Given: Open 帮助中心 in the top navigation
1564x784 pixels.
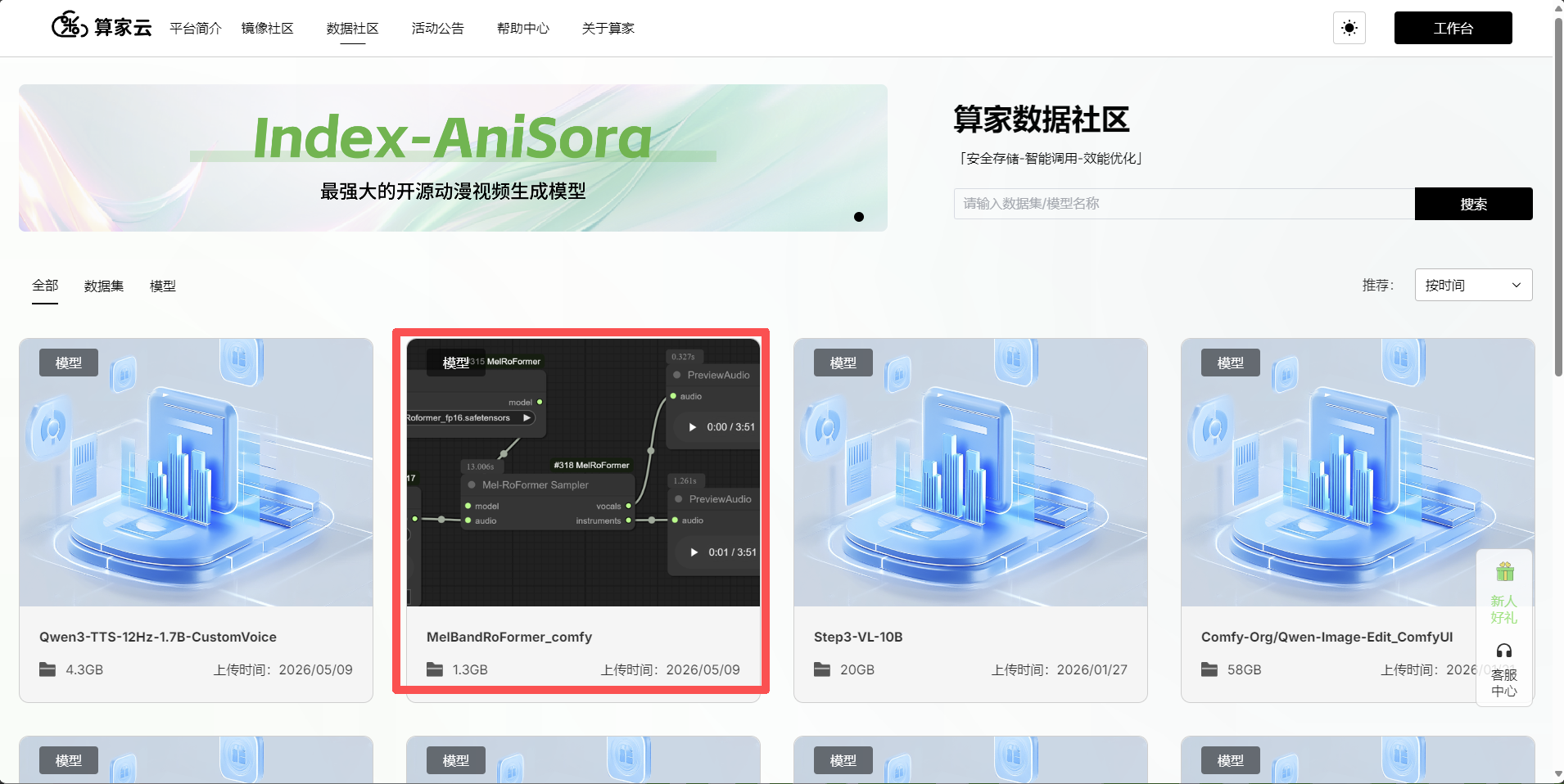Looking at the screenshot, I should (x=523, y=28).
